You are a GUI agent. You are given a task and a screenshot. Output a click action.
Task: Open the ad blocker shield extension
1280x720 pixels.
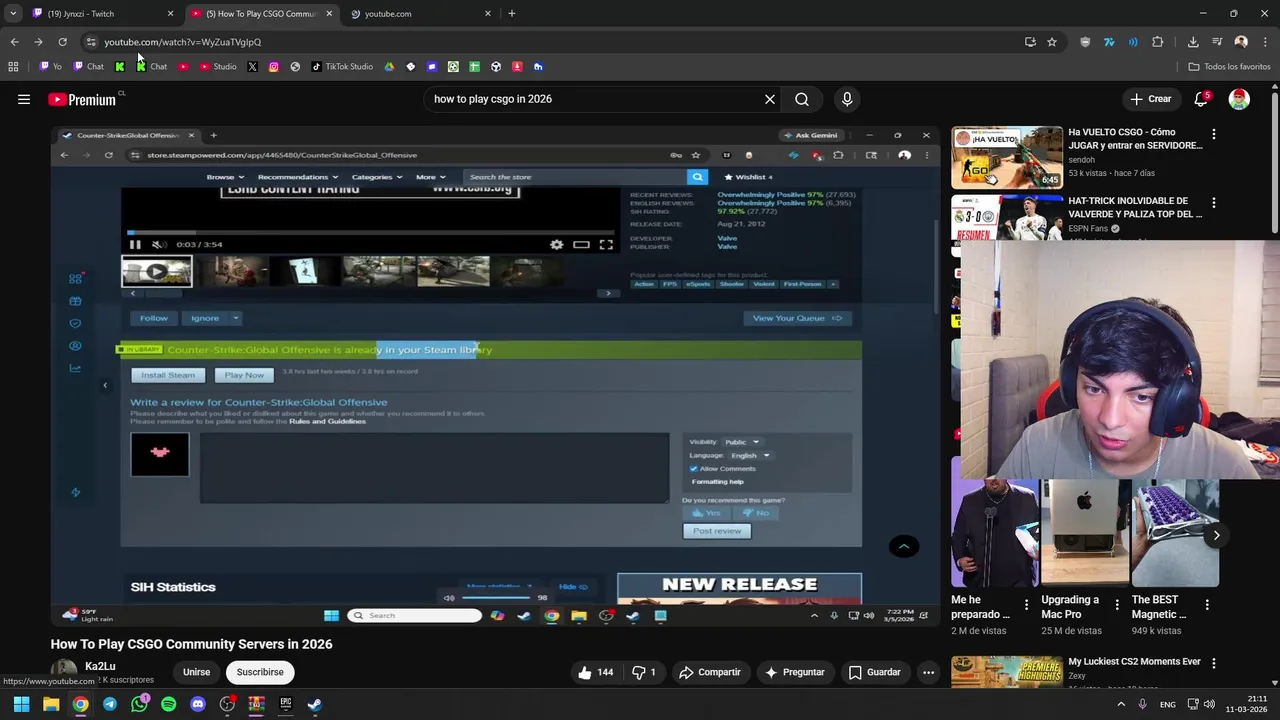coord(1085,42)
